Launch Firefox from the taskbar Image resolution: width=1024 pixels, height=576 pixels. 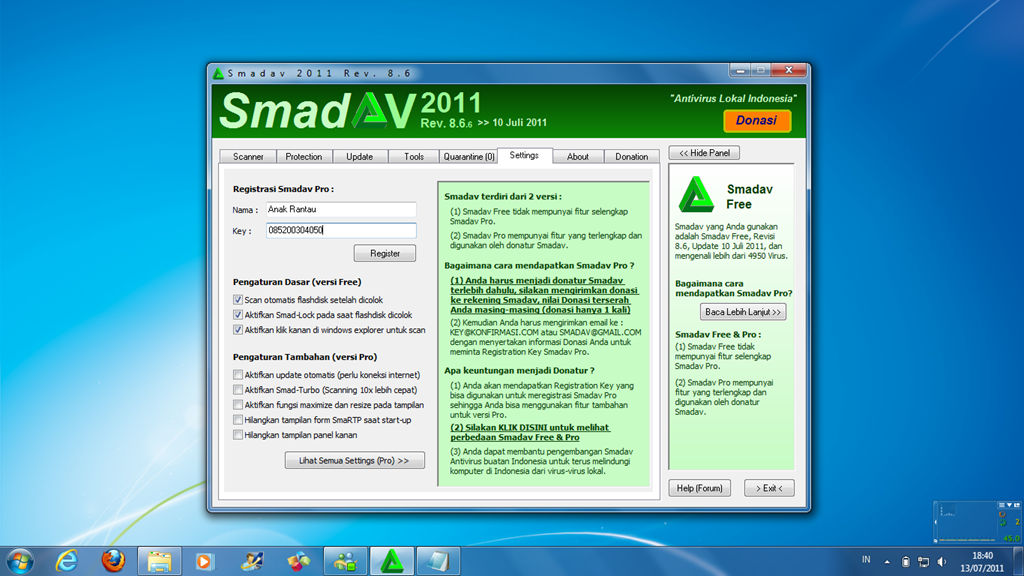pos(113,562)
